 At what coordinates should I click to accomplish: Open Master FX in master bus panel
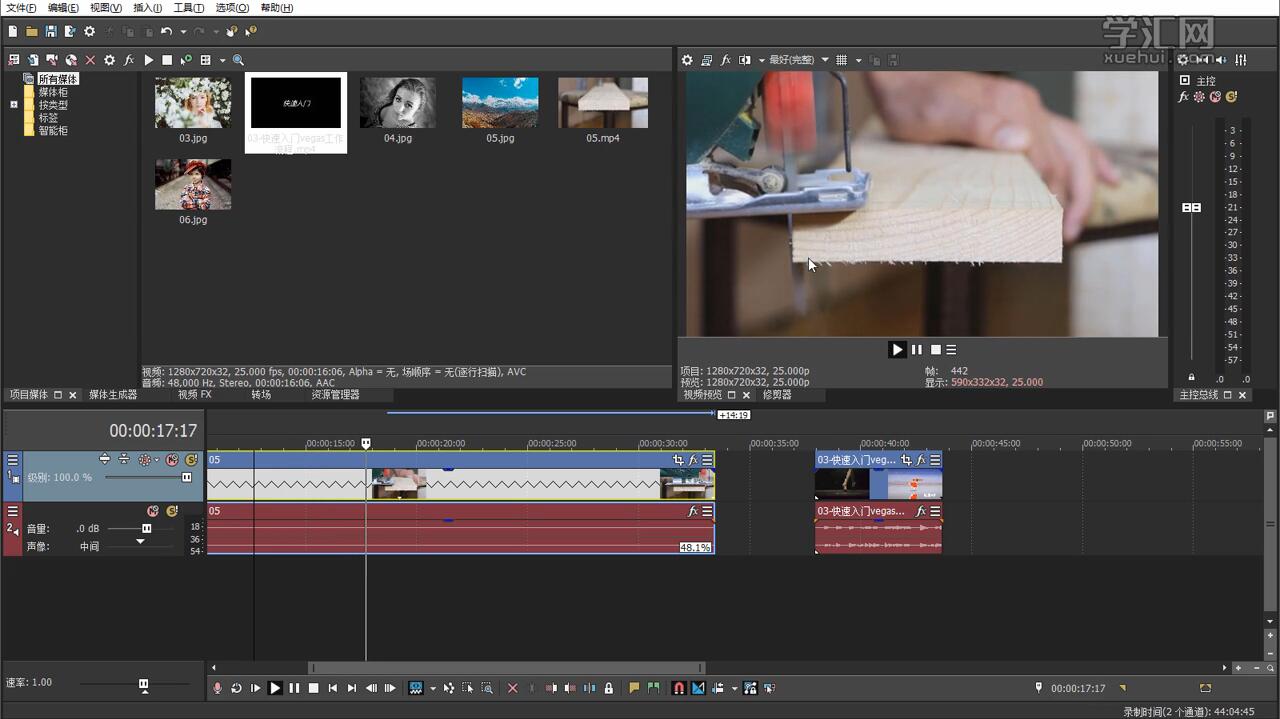pyautogui.click(x=1184, y=97)
